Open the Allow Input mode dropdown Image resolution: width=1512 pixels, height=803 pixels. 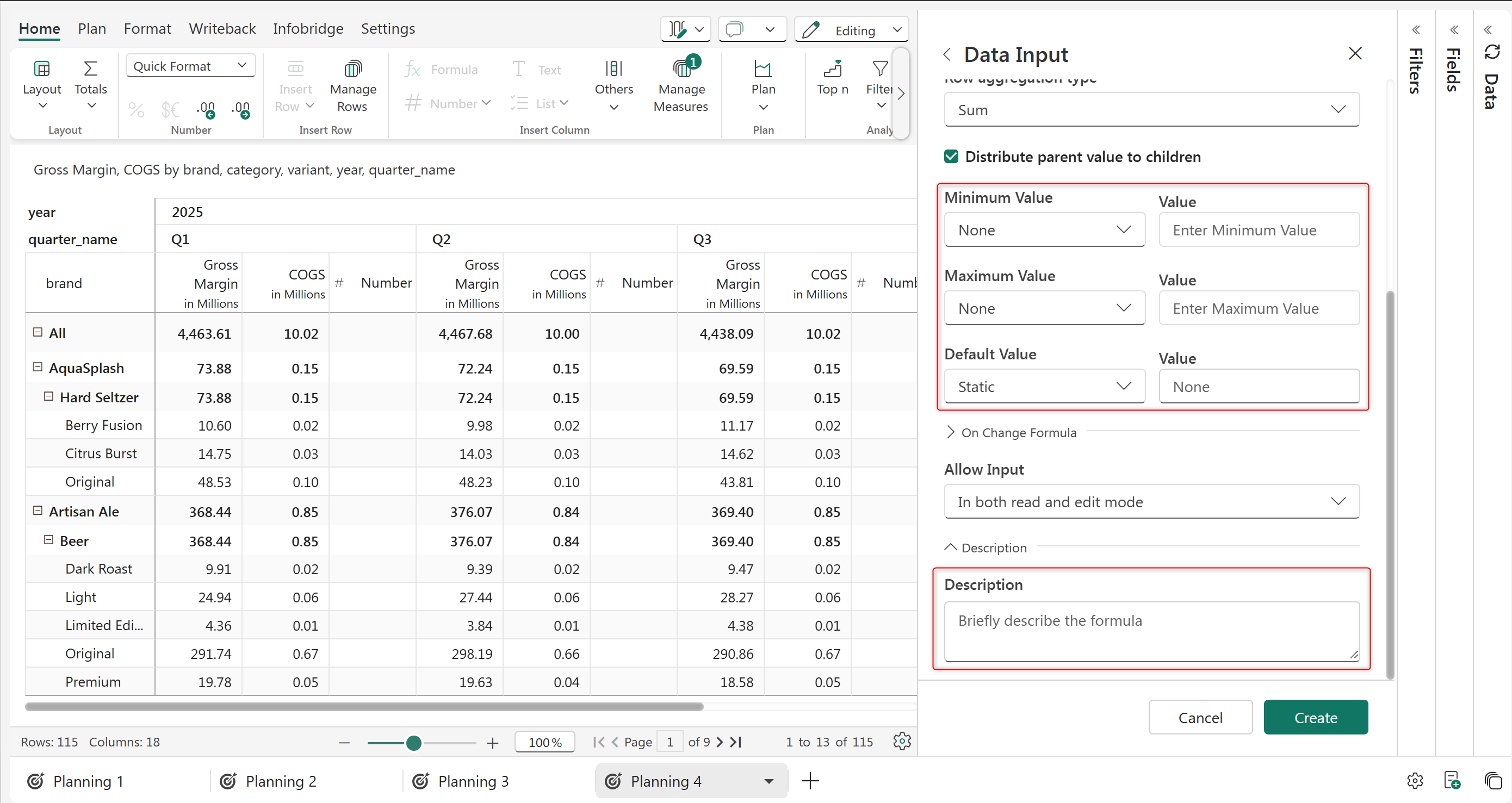[1151, 501]
